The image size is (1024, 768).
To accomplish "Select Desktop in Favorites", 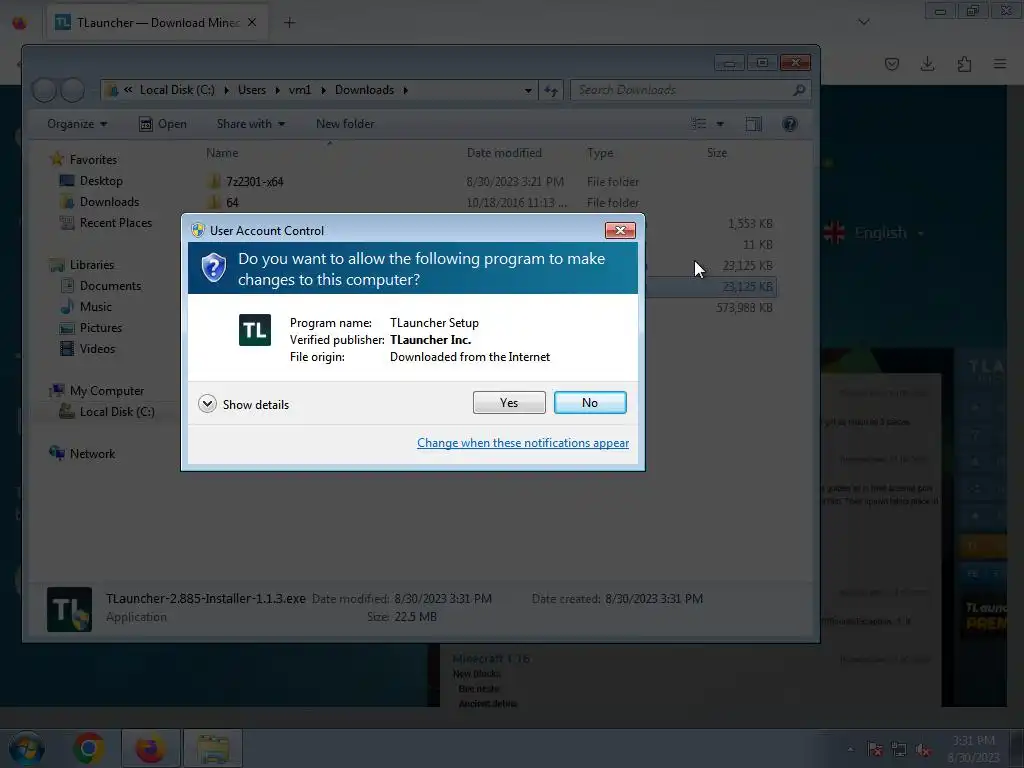I will [x=101, y=181].
